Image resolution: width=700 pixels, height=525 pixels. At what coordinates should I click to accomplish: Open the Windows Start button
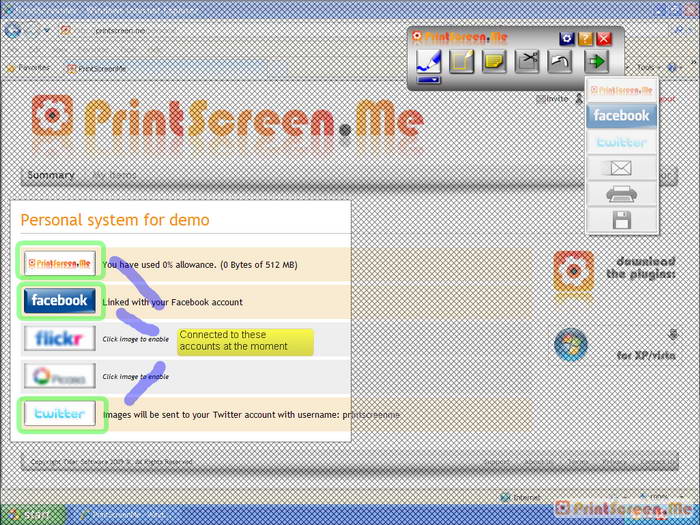(x=33, y=515)
